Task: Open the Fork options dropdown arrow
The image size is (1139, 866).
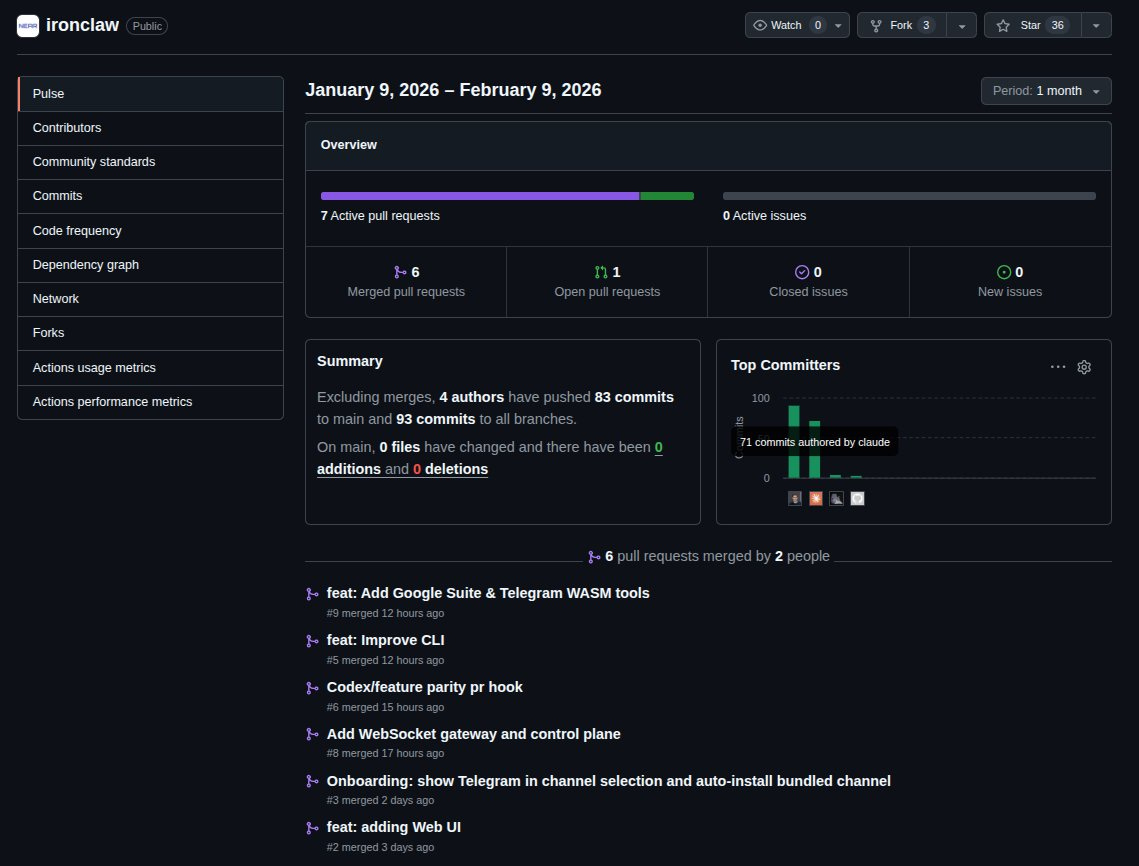Action: [x=962, y=25]
